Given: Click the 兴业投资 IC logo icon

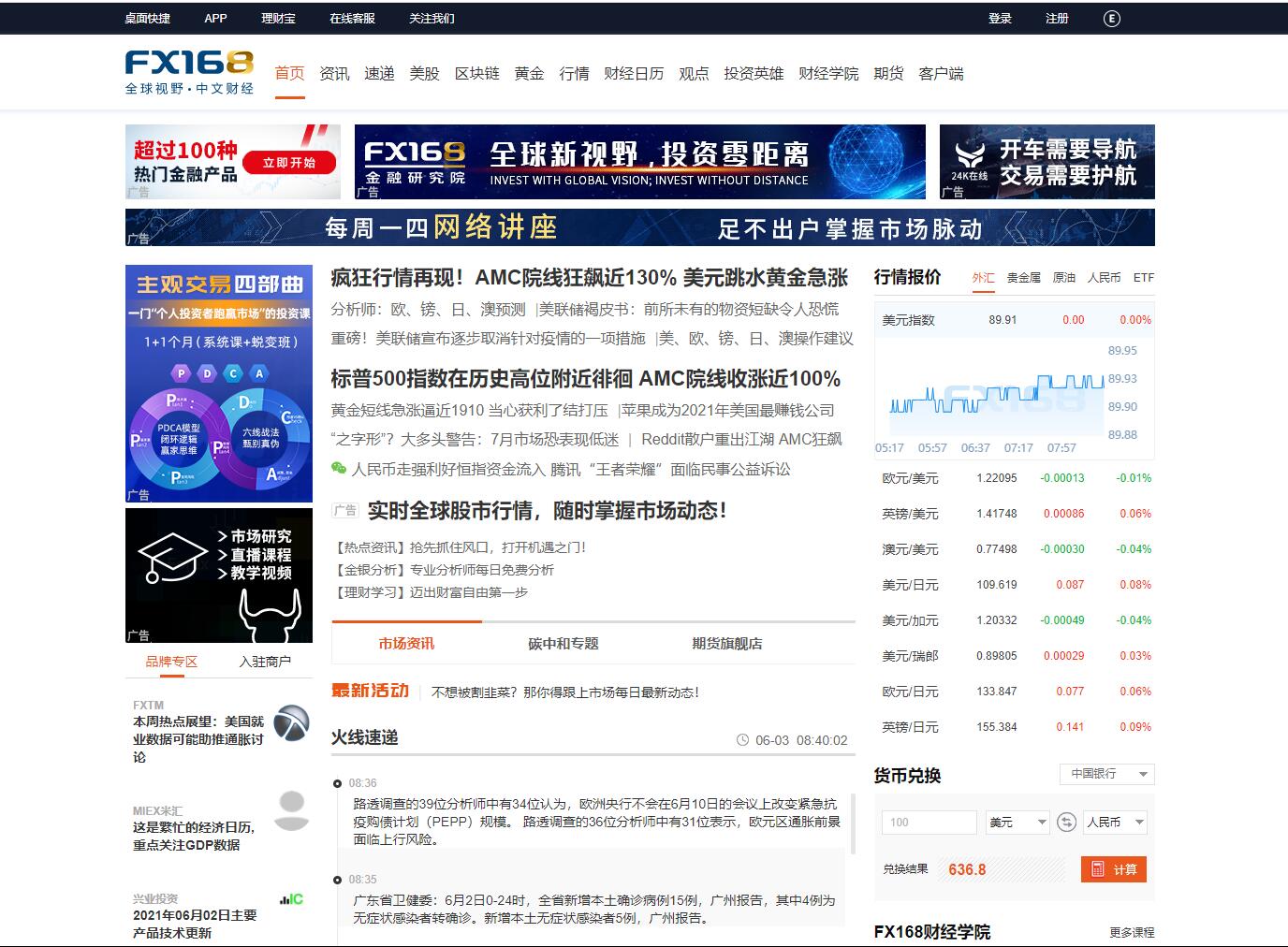Looking at the screenshot, I should point(291,899).
